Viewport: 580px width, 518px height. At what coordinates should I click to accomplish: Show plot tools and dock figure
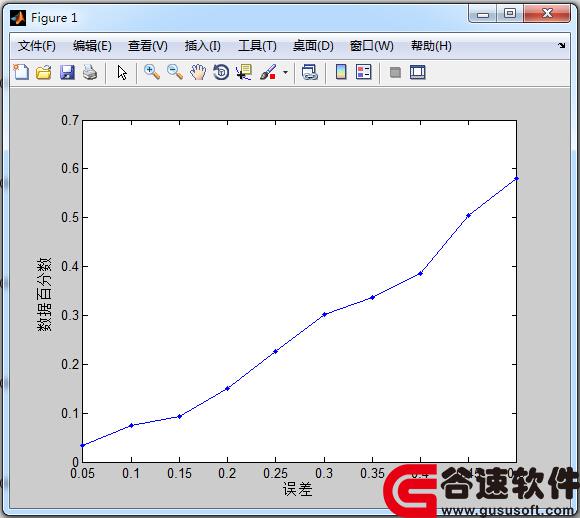[x=418, y=72]
